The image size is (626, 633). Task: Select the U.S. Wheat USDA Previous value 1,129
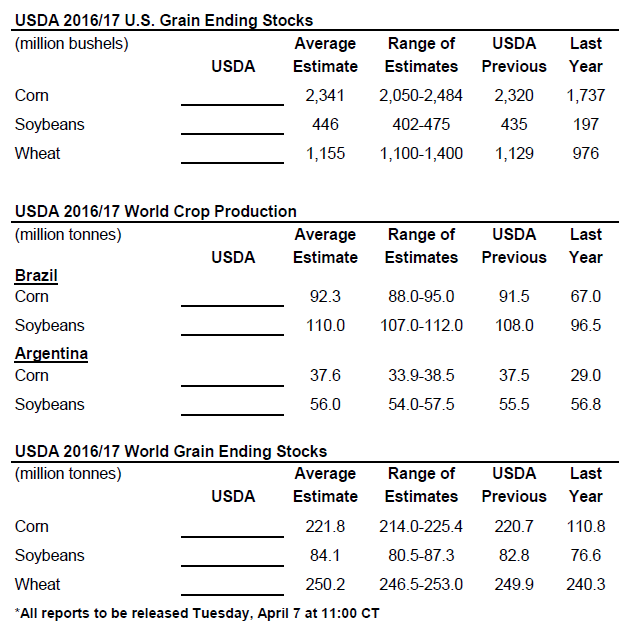[x=514, y=153]
